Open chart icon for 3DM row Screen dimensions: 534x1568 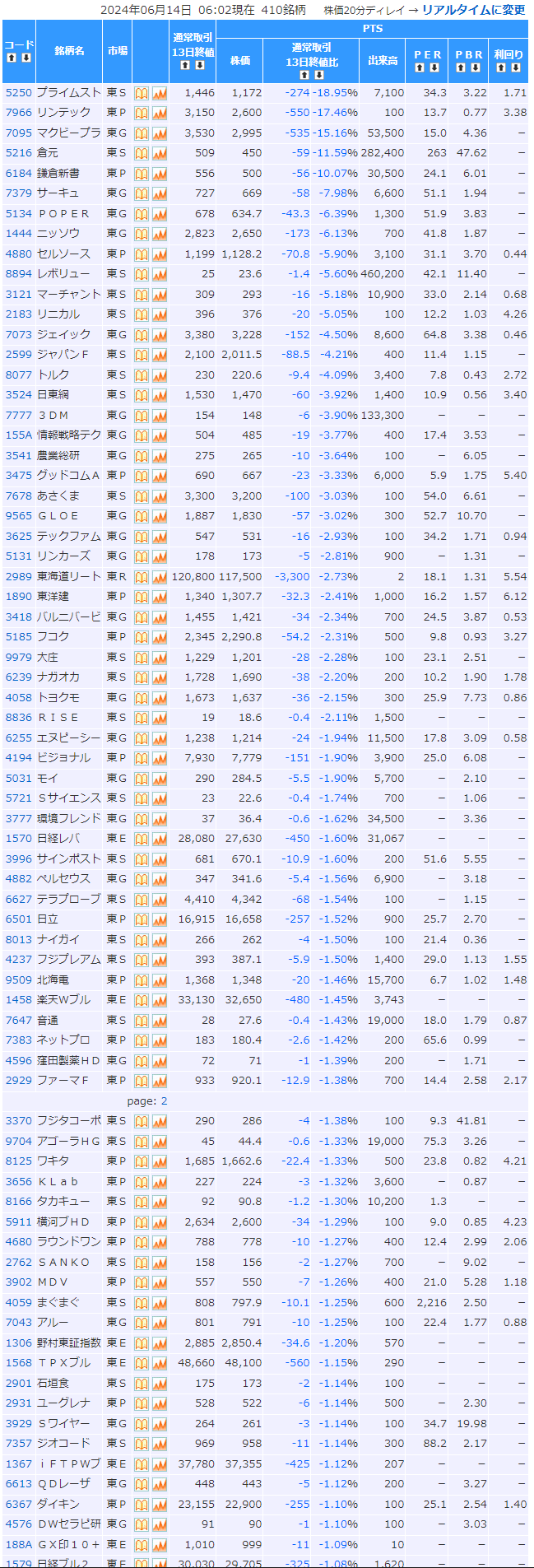pyautogui.click(x=160, y=416)
